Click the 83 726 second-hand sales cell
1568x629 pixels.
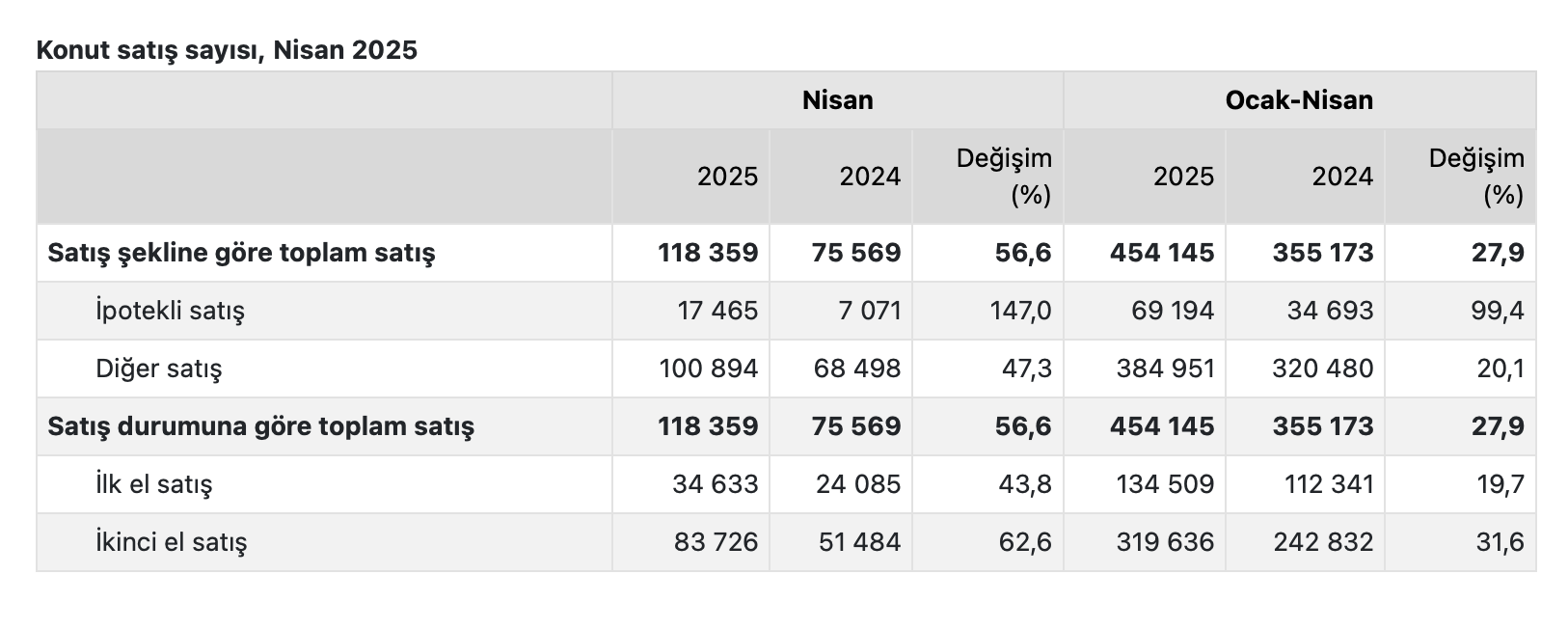point(715,542)
